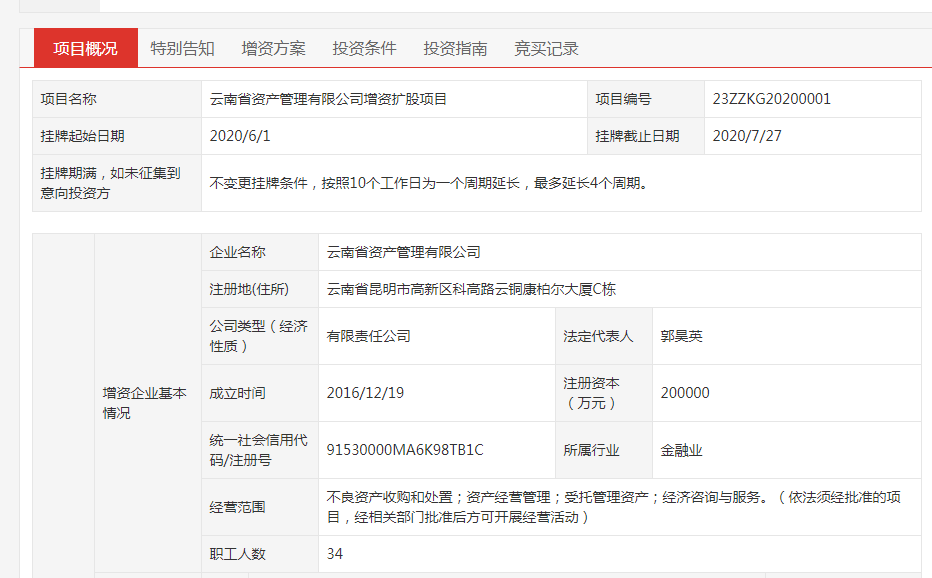Image resolution: width=932 pixels, height=578 pixels.
Task: Click the 挂牌期满，如未征集到意向投资方 label
Action: coord(110,183)
